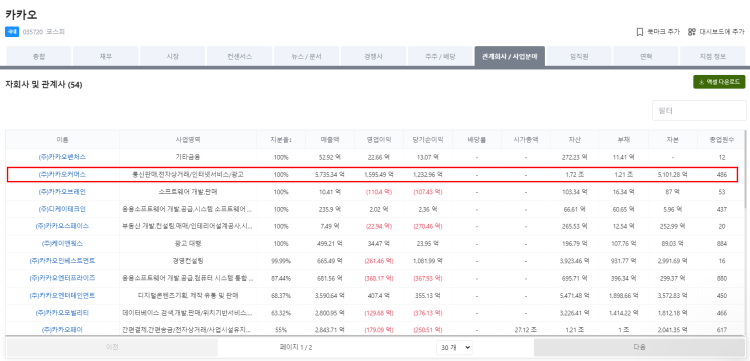Sort by the 매출액 column header
The image size is (750, 361).
[330, 140]
